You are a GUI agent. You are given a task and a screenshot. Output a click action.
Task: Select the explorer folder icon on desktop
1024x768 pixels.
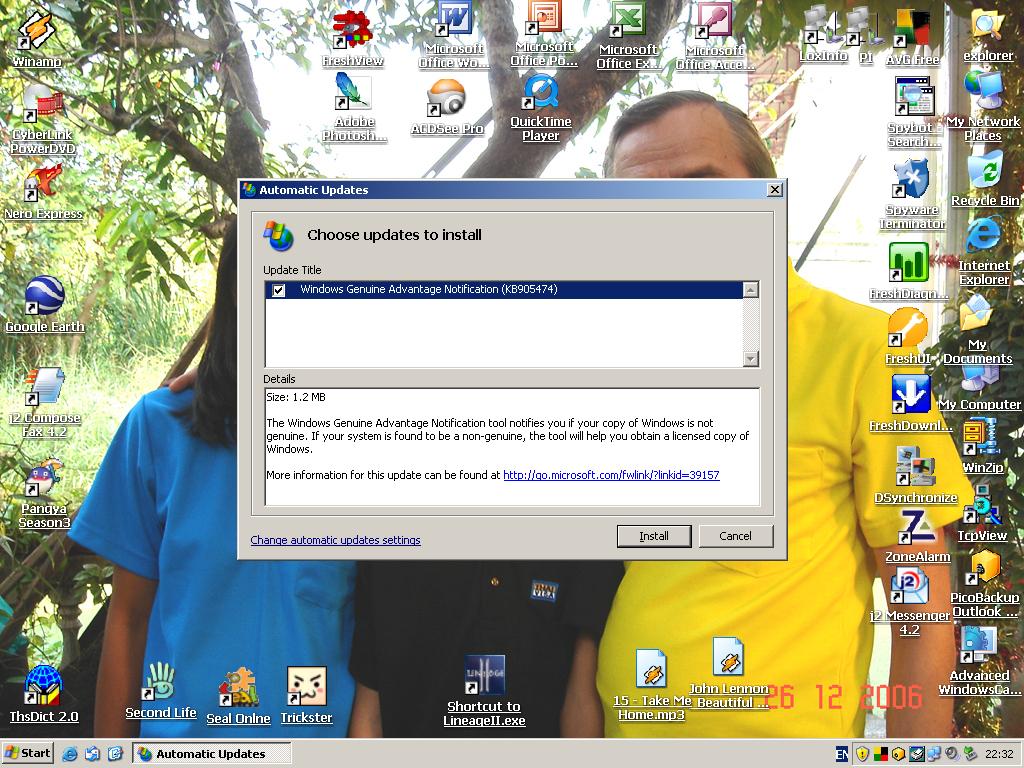click(988, 35)
